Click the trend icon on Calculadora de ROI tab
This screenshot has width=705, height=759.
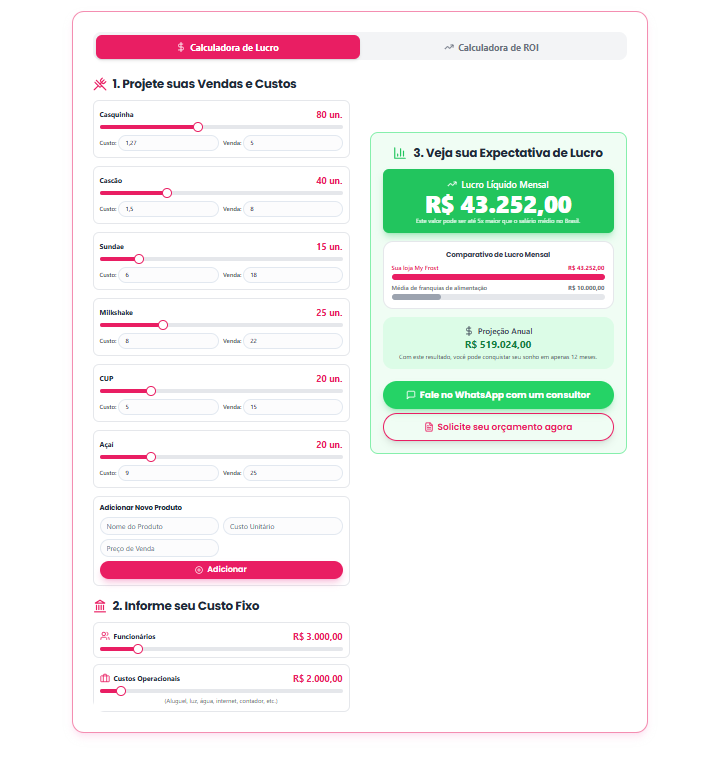pos(449,47)
